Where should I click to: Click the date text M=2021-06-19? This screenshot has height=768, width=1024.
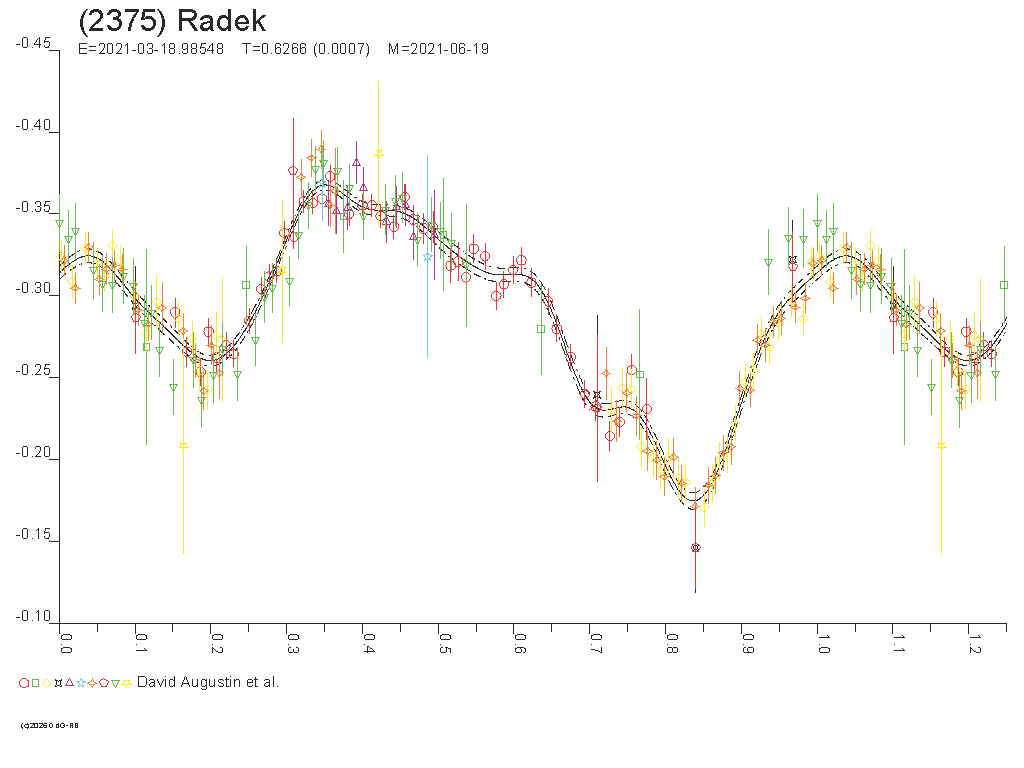(x=439, y=49)
